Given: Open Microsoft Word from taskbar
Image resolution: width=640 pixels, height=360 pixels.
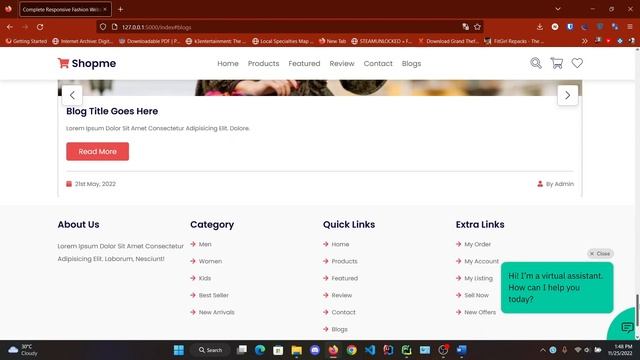Looking at the screenshot, I should tap(461, 350).
